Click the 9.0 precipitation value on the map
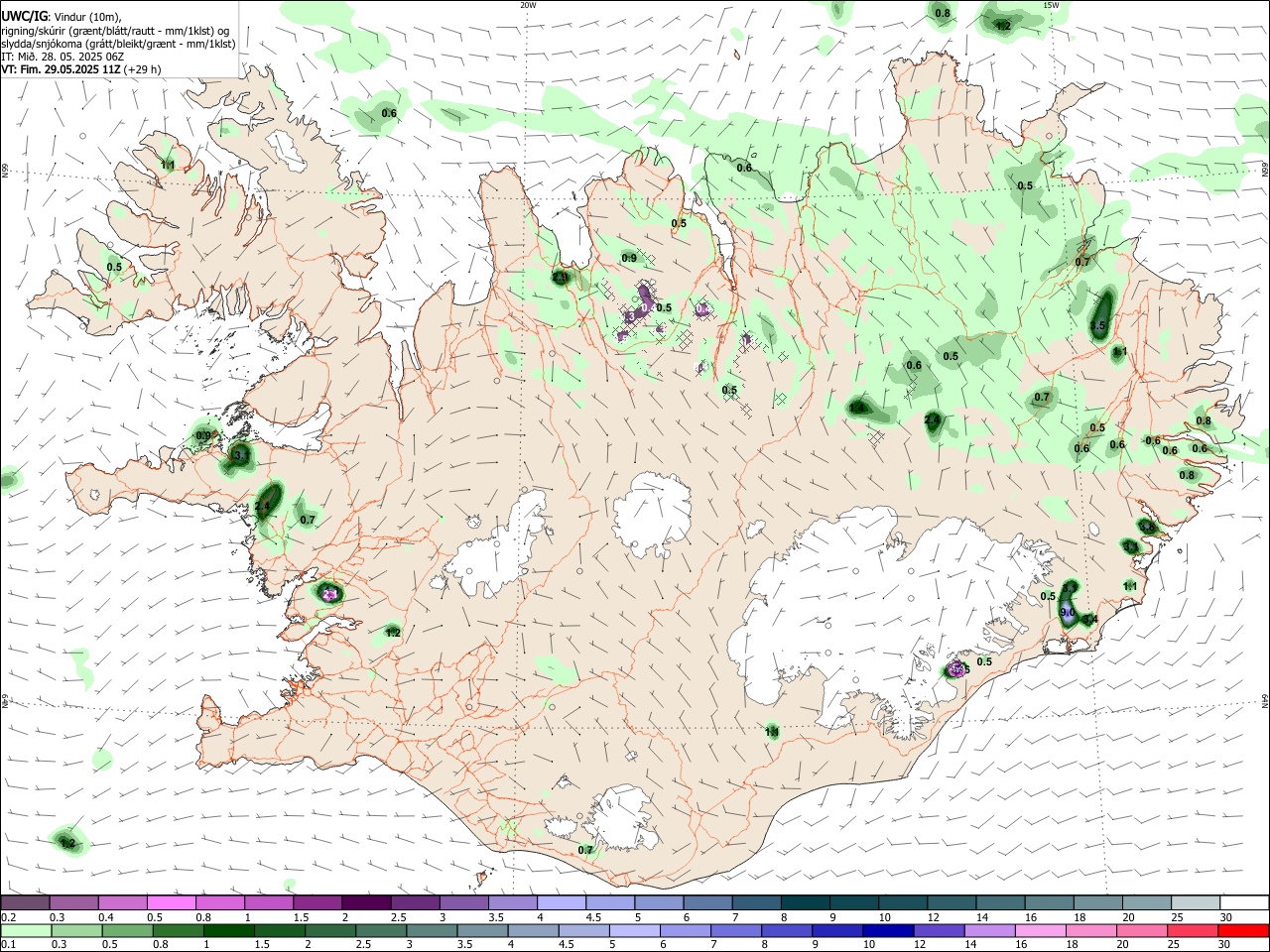 1068,614
